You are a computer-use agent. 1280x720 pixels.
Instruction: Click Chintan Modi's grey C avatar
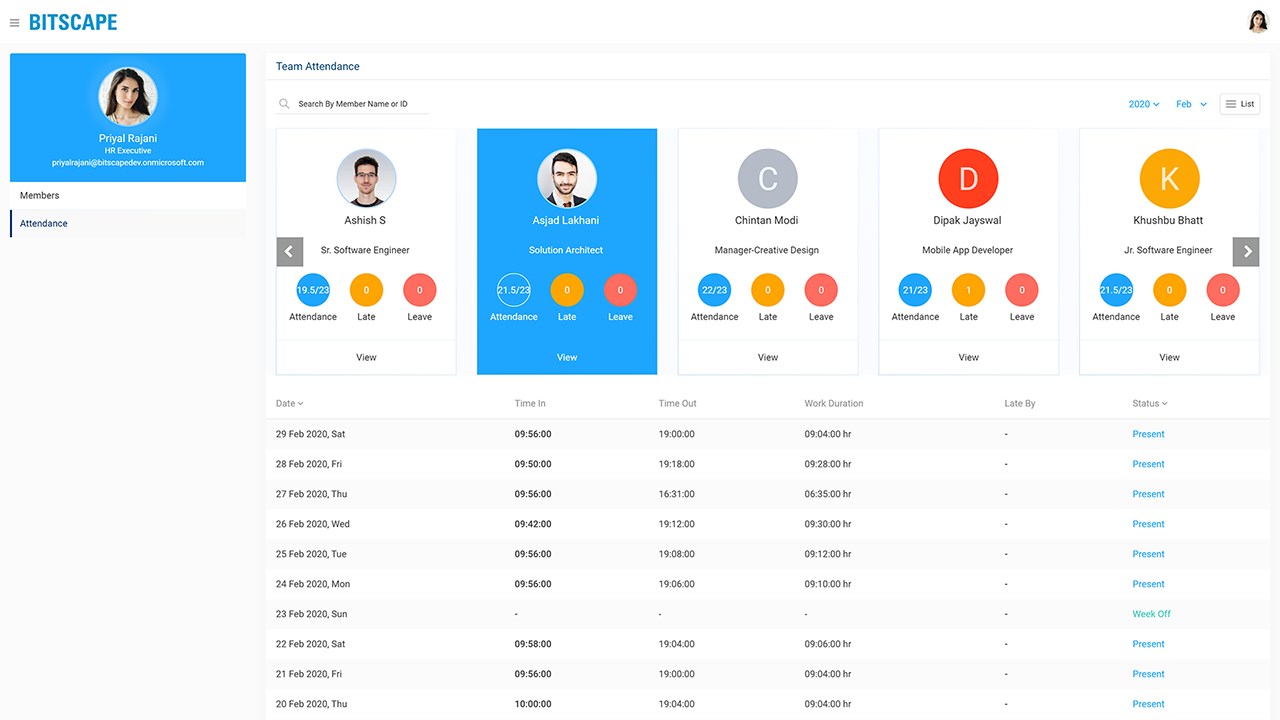pos(768,179)
